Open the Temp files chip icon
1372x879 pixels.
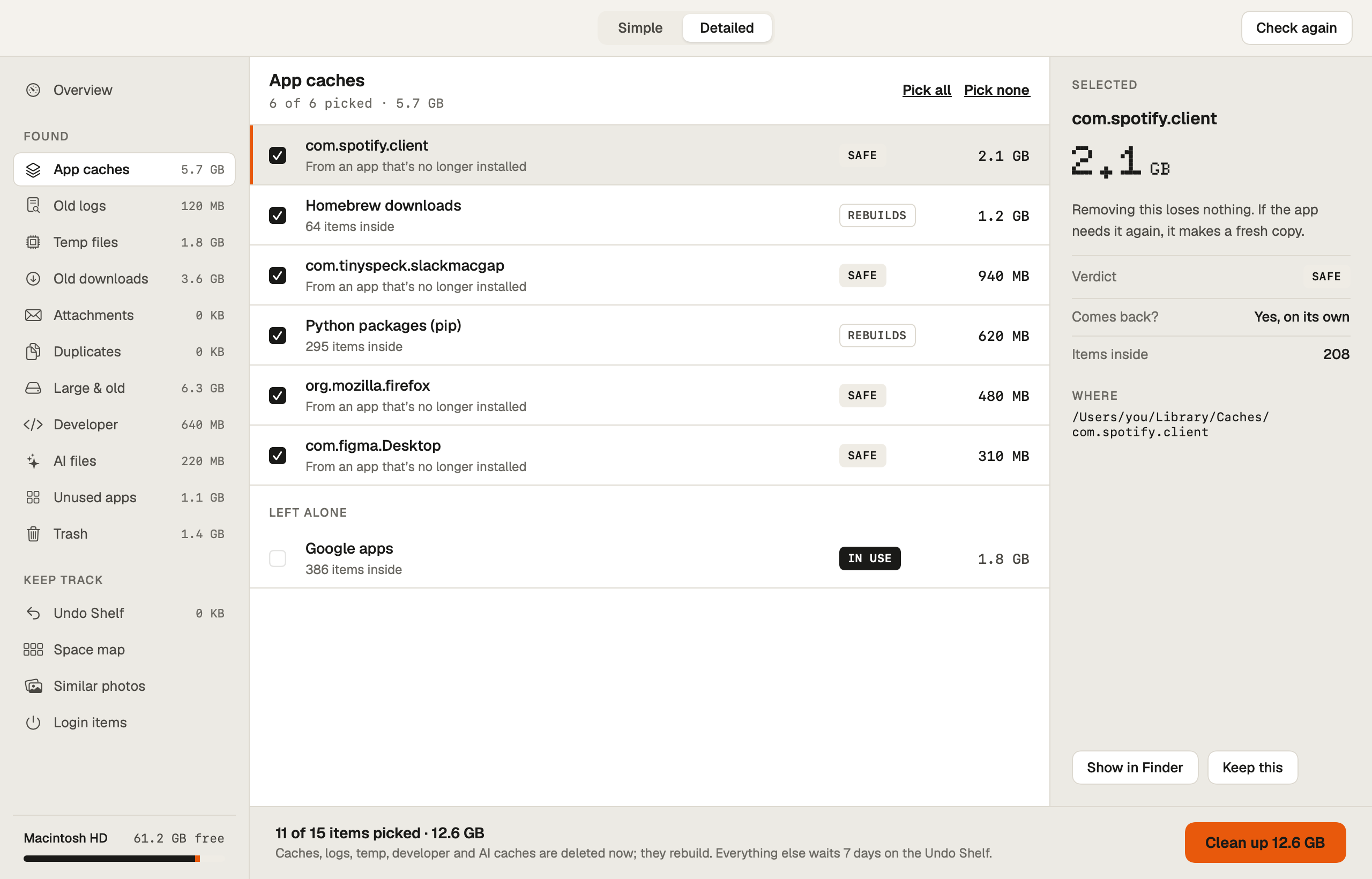[33, 242]
